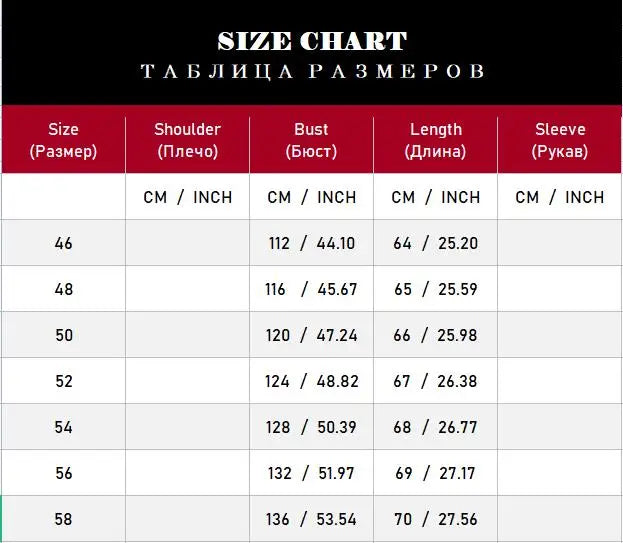Select the size 56 row label
The width and height of the screenshot is (623, 543).
click(63, 473)
